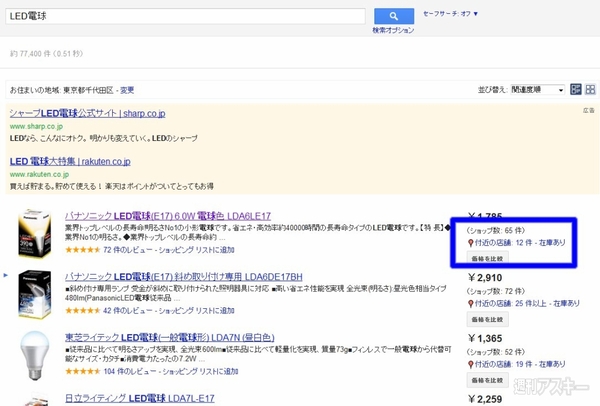Add LDA7N to shopping list

coord(200,371)
